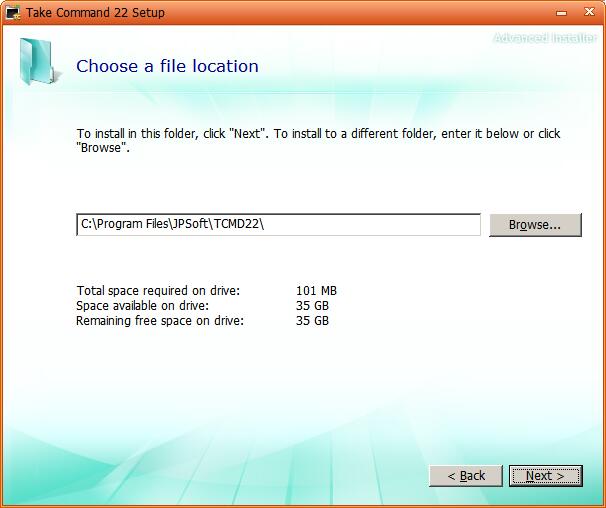Click 'Total space required on drive:' label
The width and height of the screenshot is (606, 508).
point(158,290)
